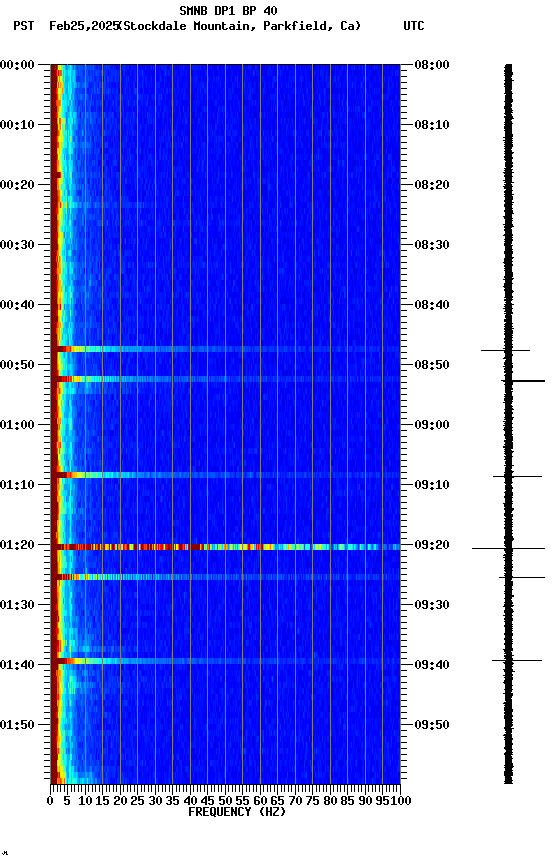
Task: Click the spectrogram event band near 00:47 PST
Action: click(225, 349)
